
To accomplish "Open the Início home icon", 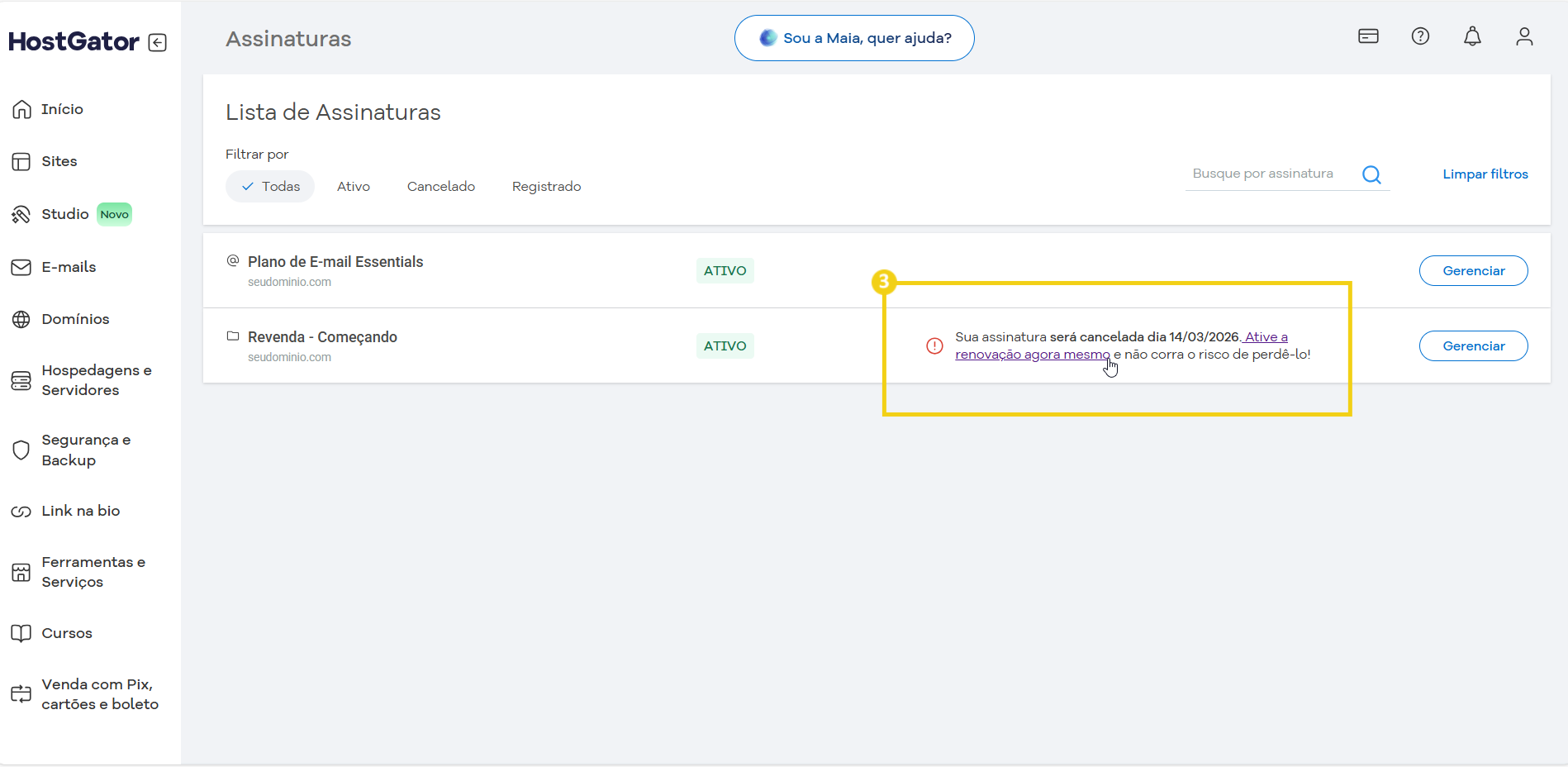I will click(21, 109).
